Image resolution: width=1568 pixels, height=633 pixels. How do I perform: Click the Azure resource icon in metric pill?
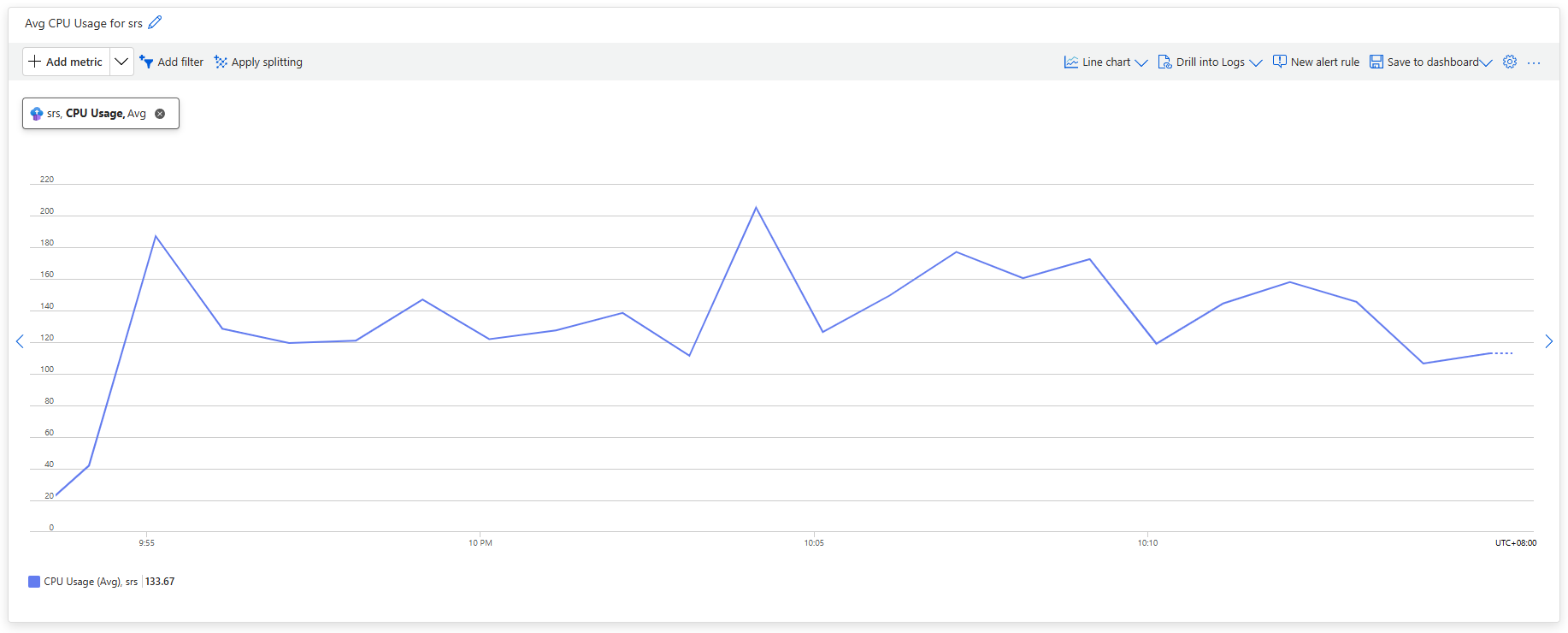[x=37, y=114]
